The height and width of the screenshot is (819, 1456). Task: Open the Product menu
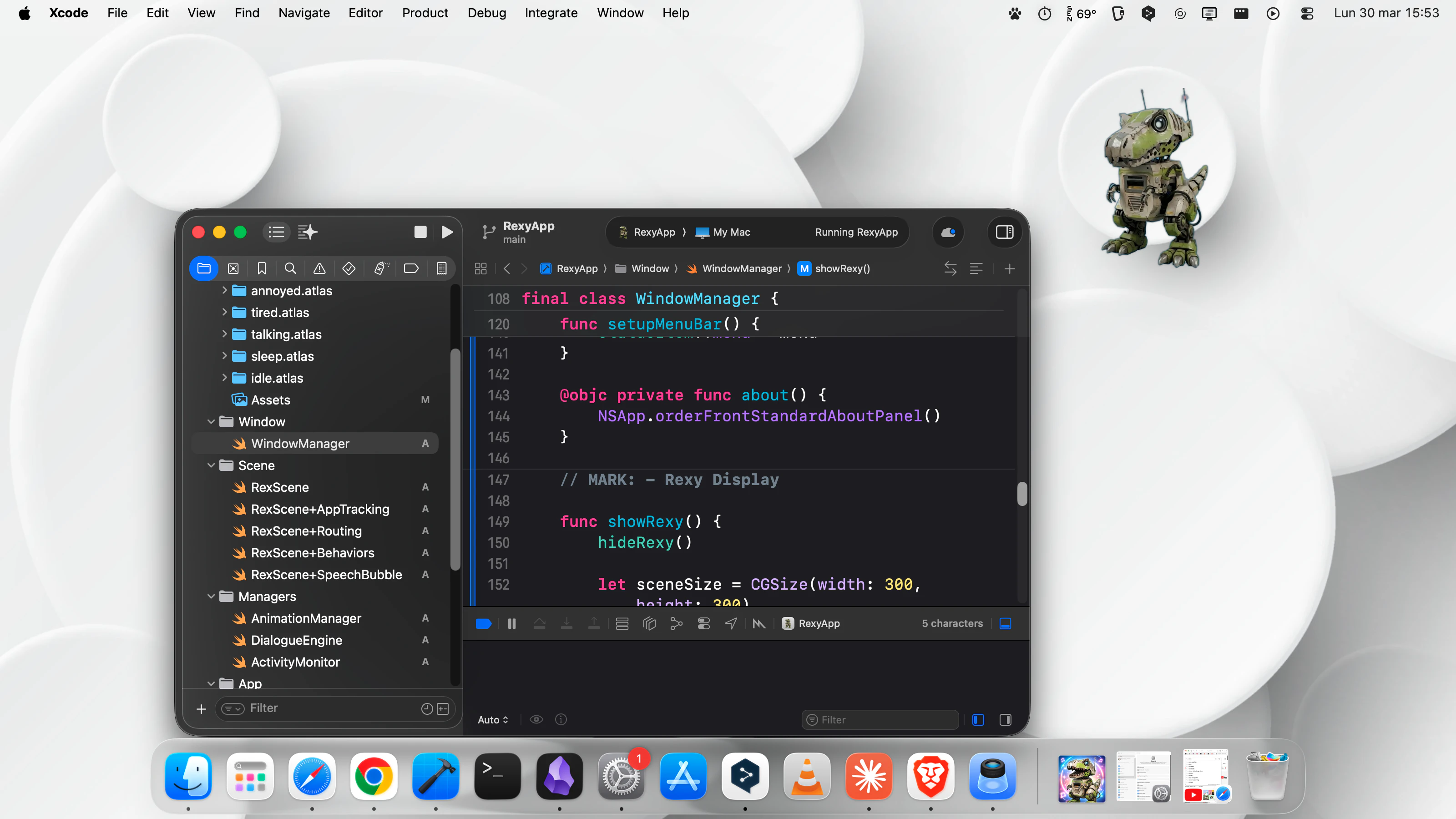[425, 12]
